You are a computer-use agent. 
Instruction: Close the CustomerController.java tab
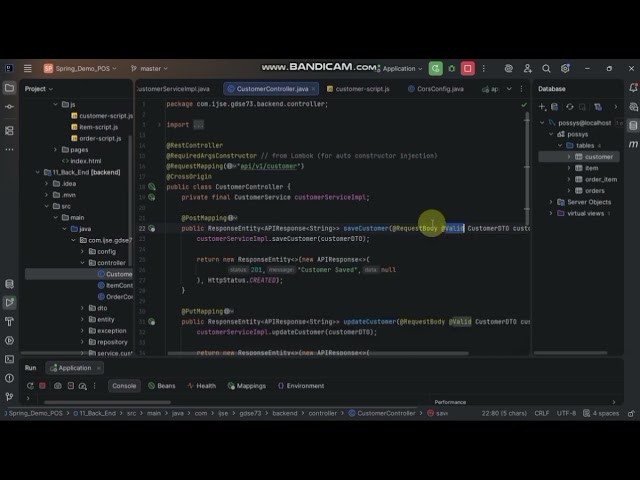313,89
